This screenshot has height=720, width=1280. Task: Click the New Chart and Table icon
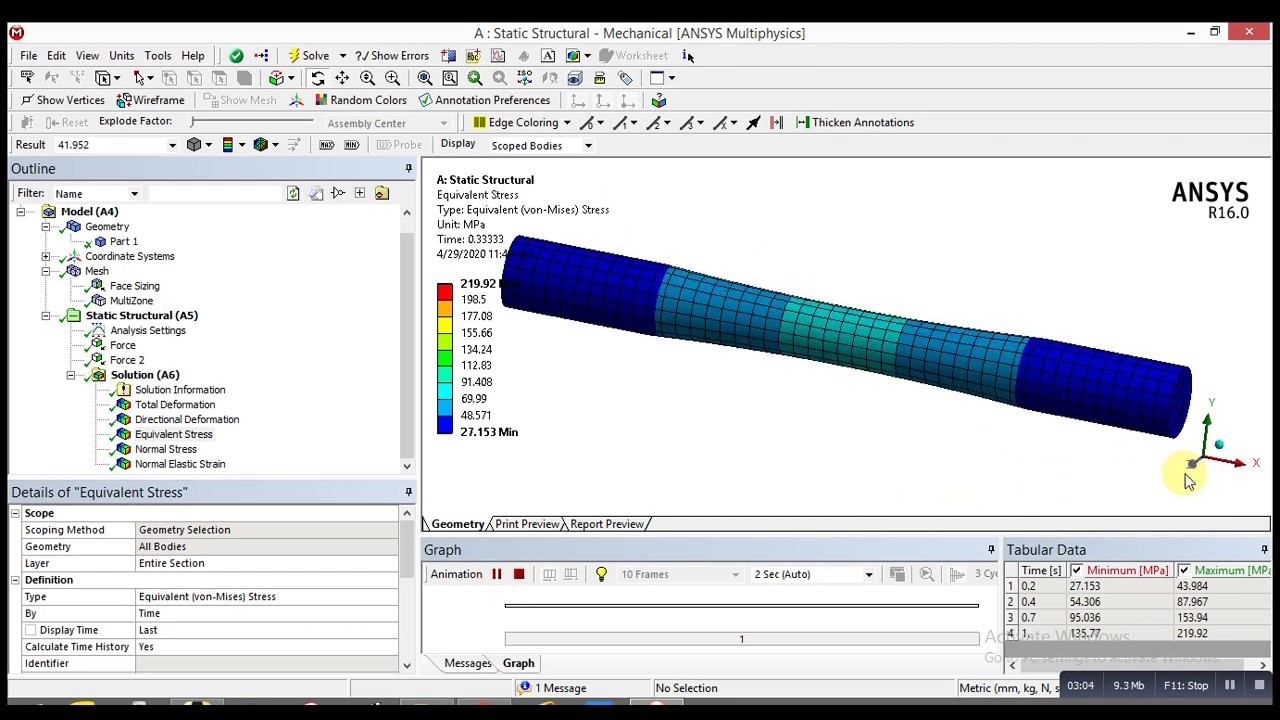click(x=498, y=56)
